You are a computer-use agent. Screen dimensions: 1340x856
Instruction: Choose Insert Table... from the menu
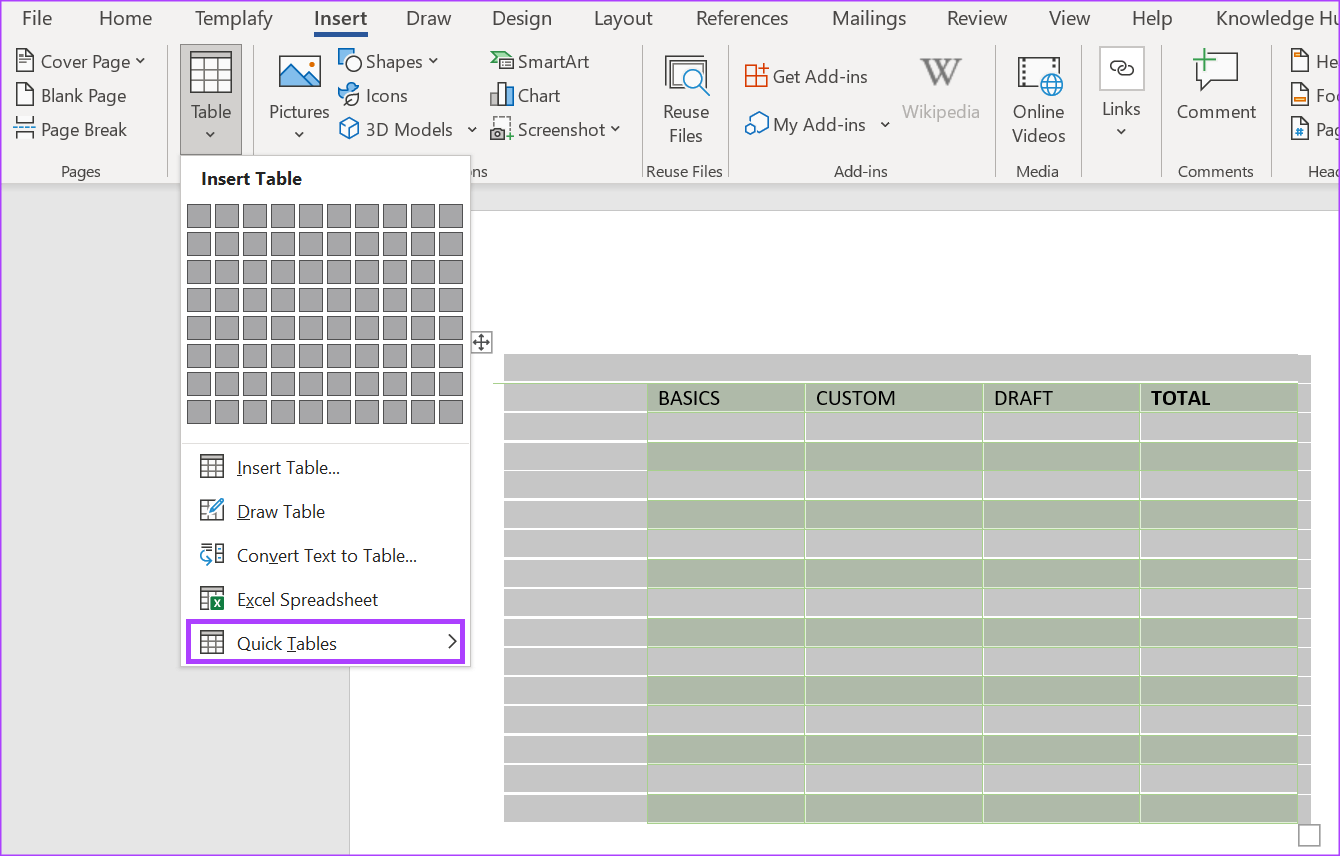tap(288, 468)
